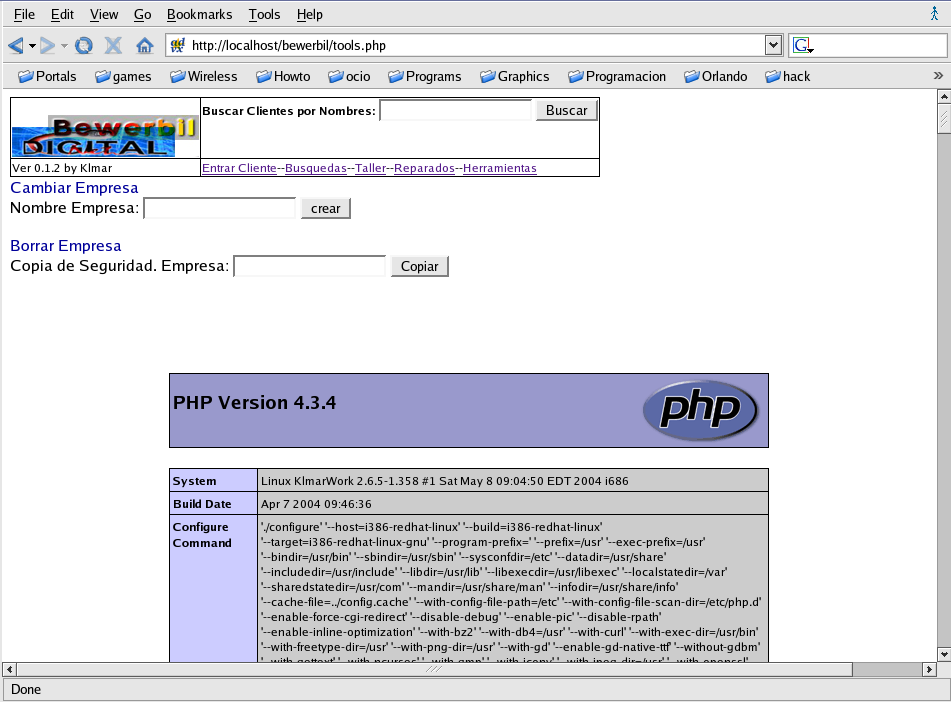Open the File menu
The image size is (951, 702).
[x=24, y=15]
